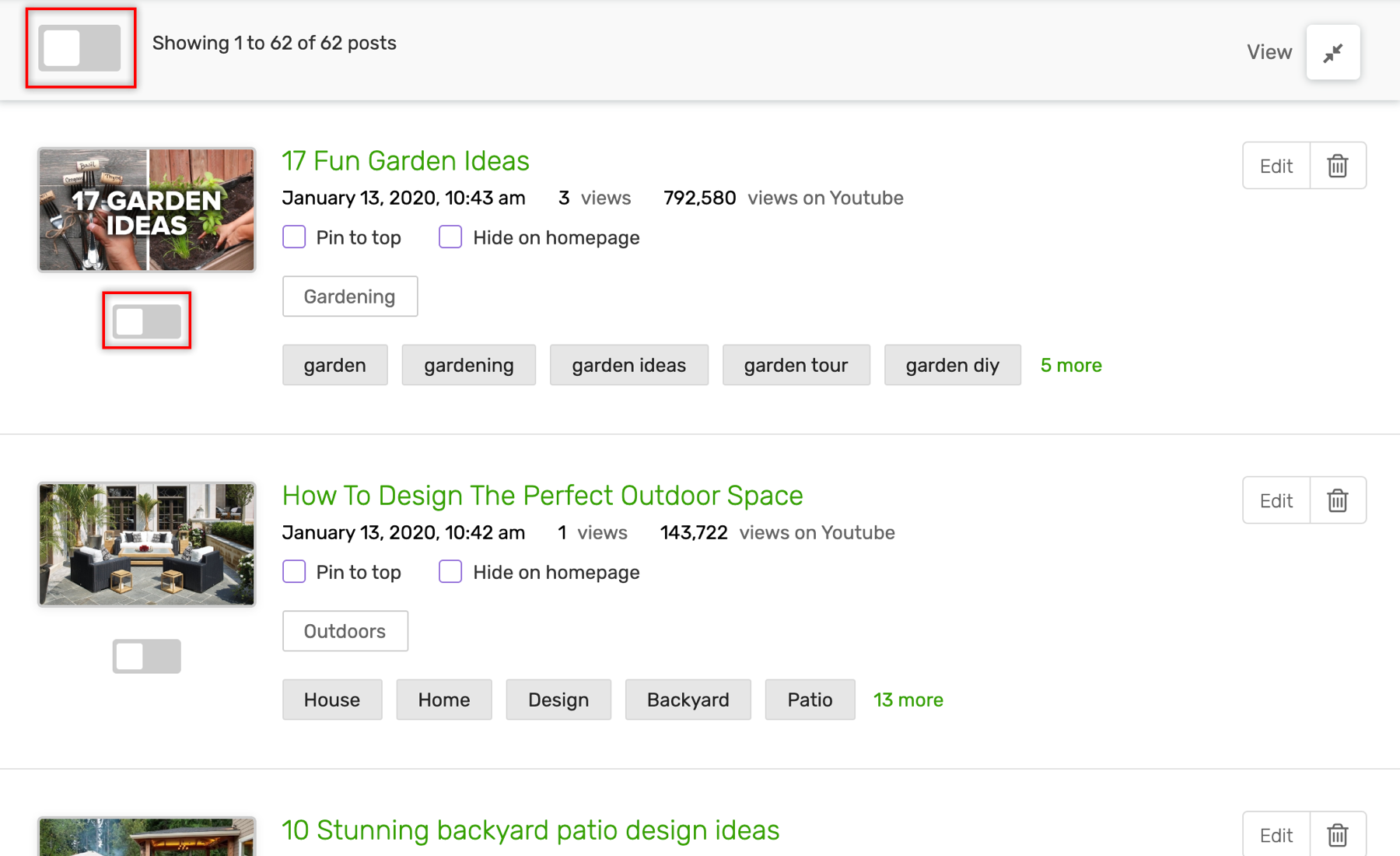The width and height of the screenshot is (1400, 856).
Task: Delete the 17 Fun Garden Ideas post
Action: tap(1338, 166)
